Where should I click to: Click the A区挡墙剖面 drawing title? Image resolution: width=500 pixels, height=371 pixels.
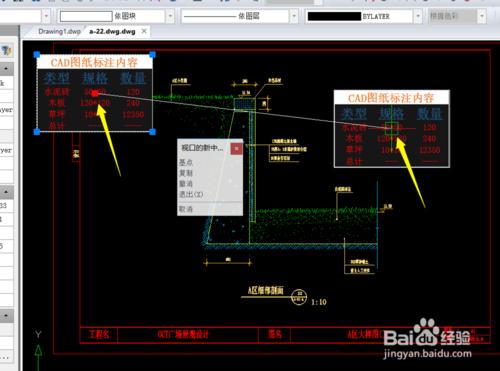coord(265,290)
